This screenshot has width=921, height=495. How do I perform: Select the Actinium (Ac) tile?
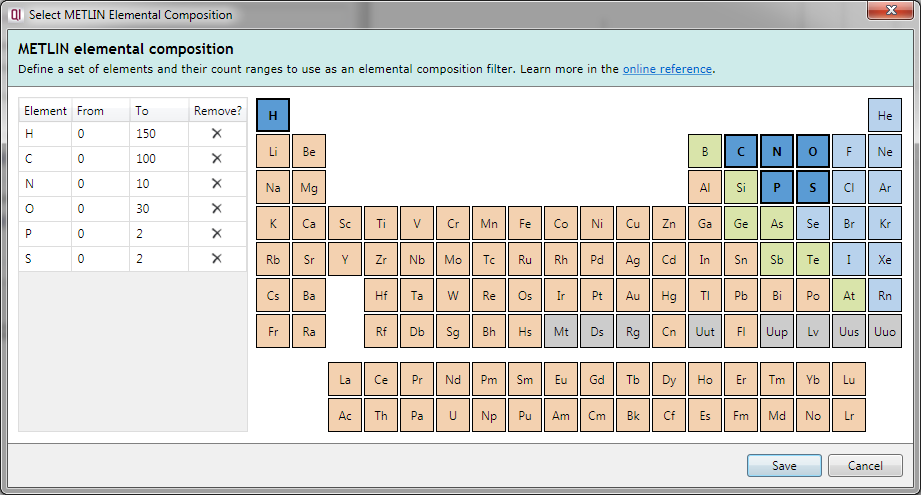click(345, 415)
